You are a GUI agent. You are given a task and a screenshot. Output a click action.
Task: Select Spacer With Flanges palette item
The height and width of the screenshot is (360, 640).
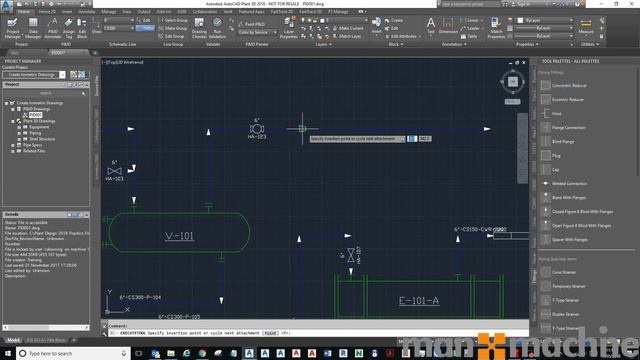click(564, 240)
